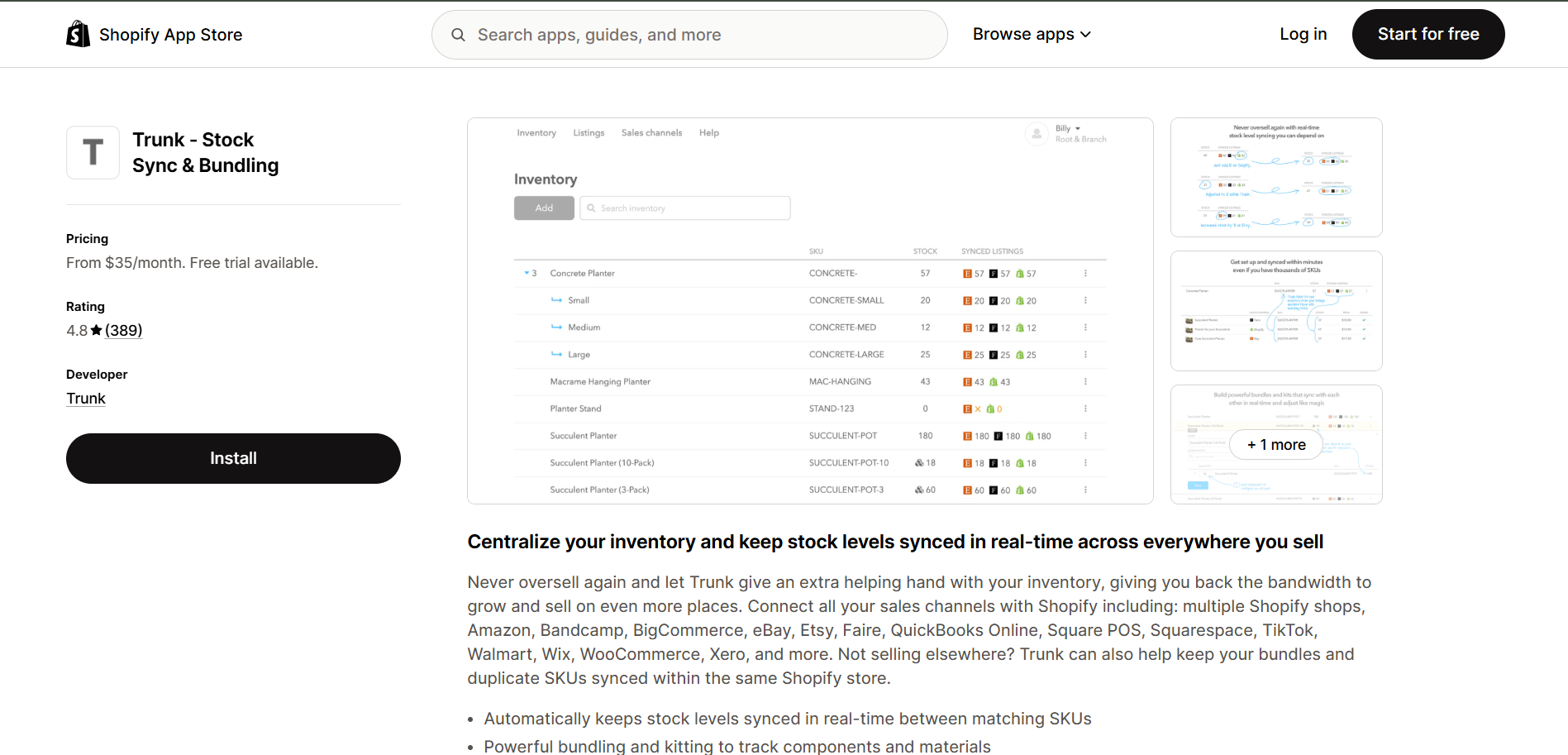Open the 389 reviews link

coord(124,330)
